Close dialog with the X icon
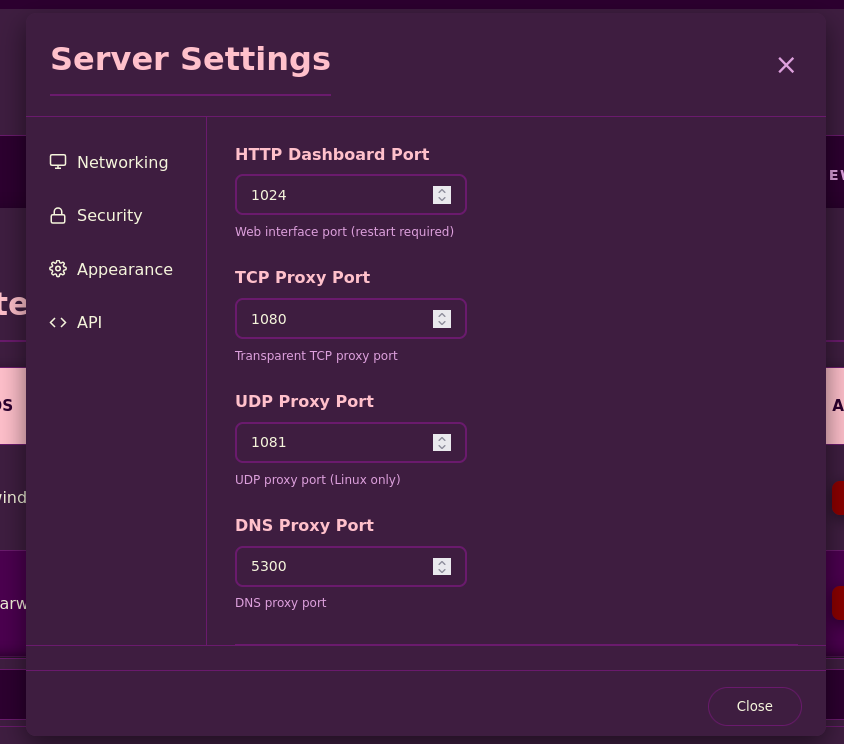Image resolution: width=844 pixels, height=744 pixels. (786, 65)
